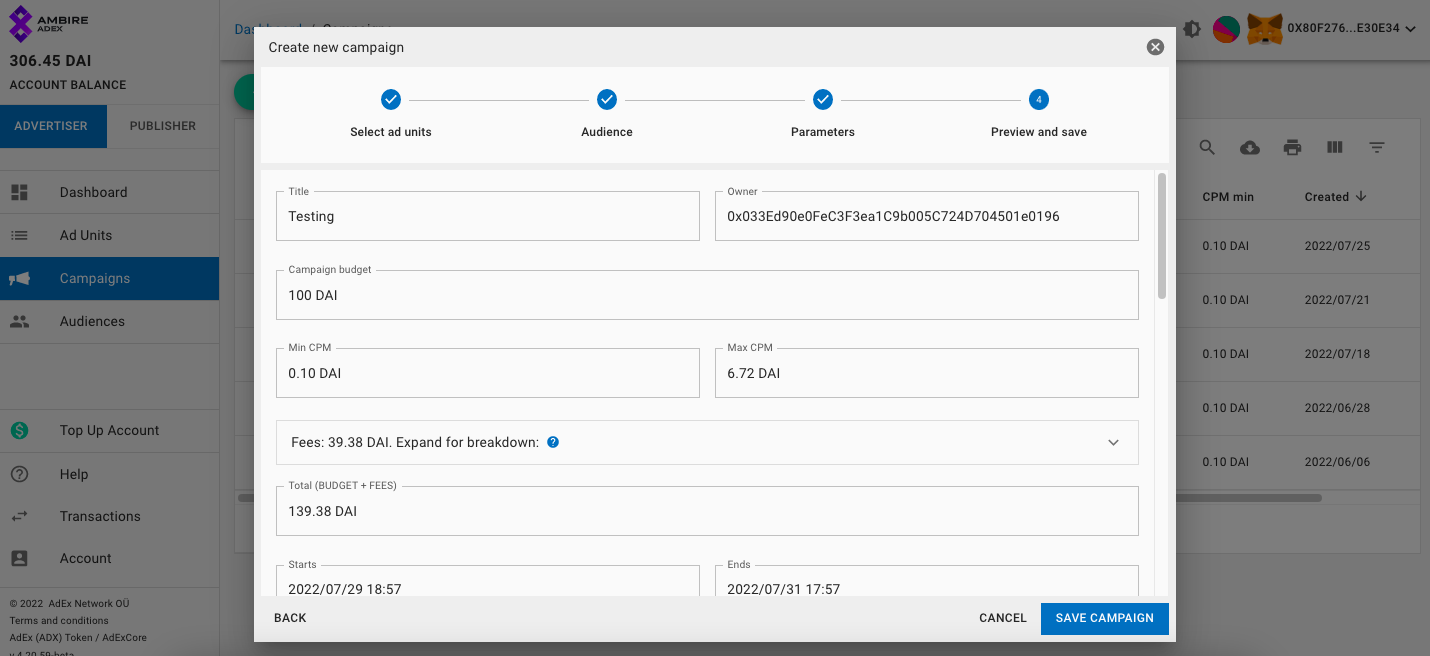This screenshot has height=656, width=1430.
Task: Click the Min CPM field
Action: click(488, 373)
